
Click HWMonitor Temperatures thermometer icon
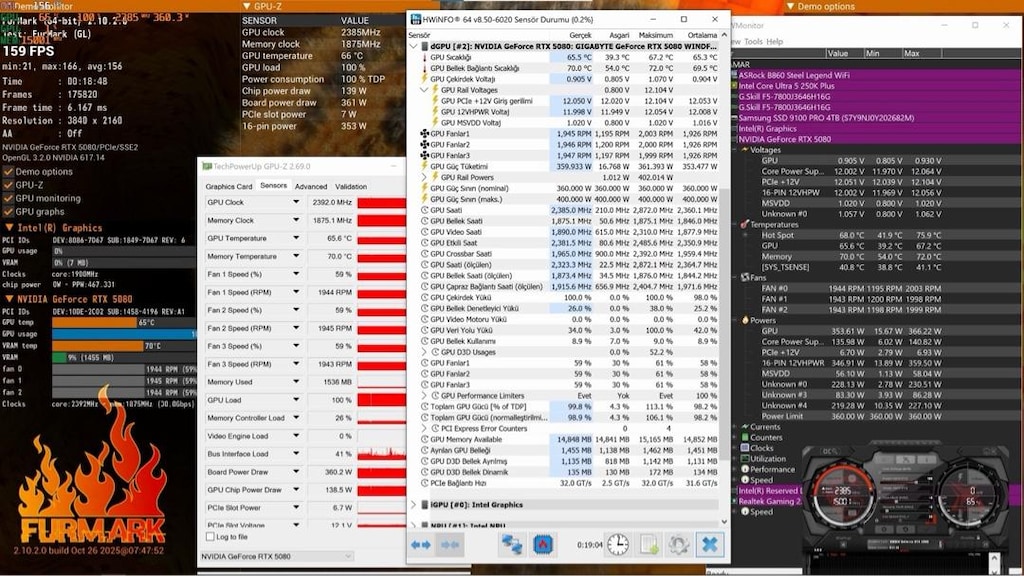coord(744,225)
